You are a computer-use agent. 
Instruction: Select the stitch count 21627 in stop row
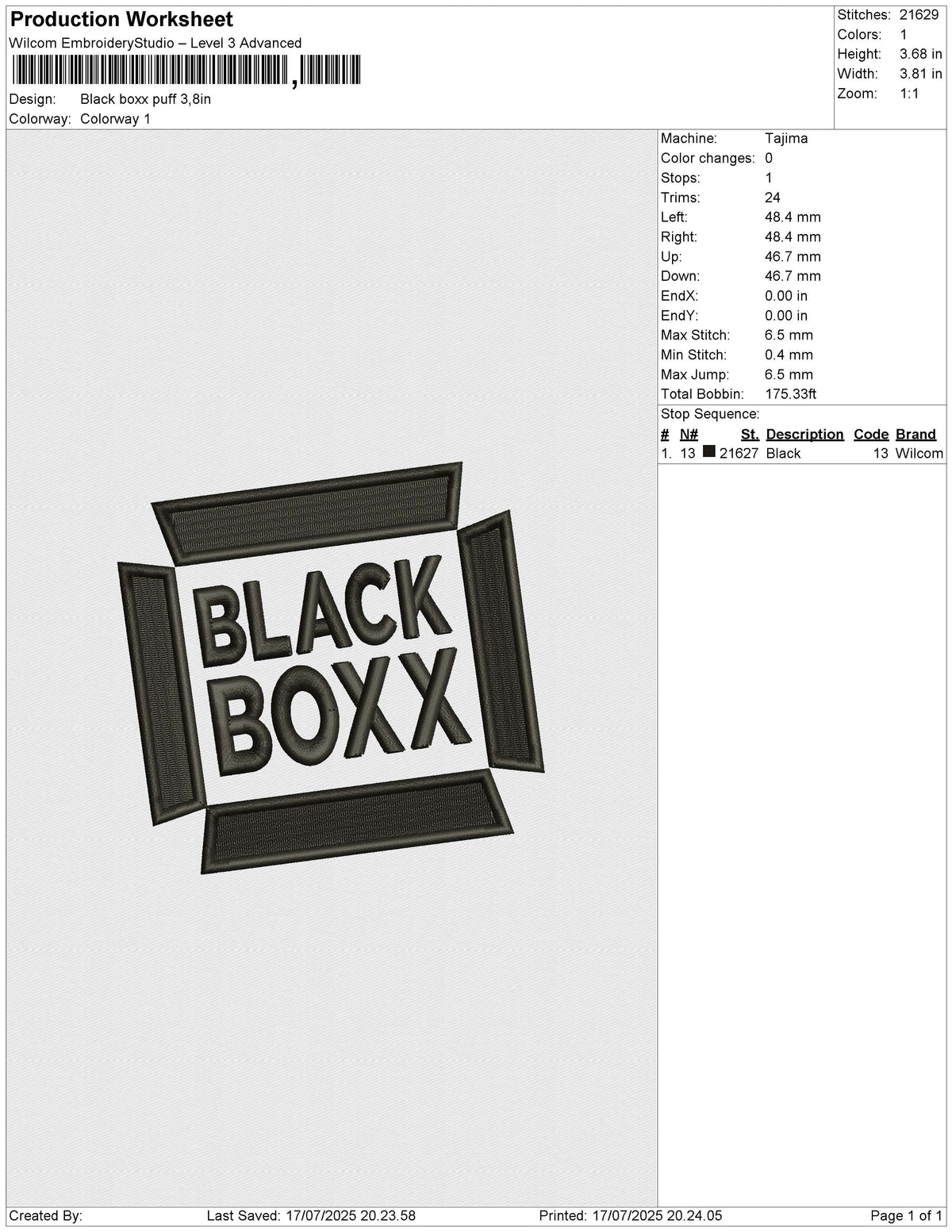[739, 454]
